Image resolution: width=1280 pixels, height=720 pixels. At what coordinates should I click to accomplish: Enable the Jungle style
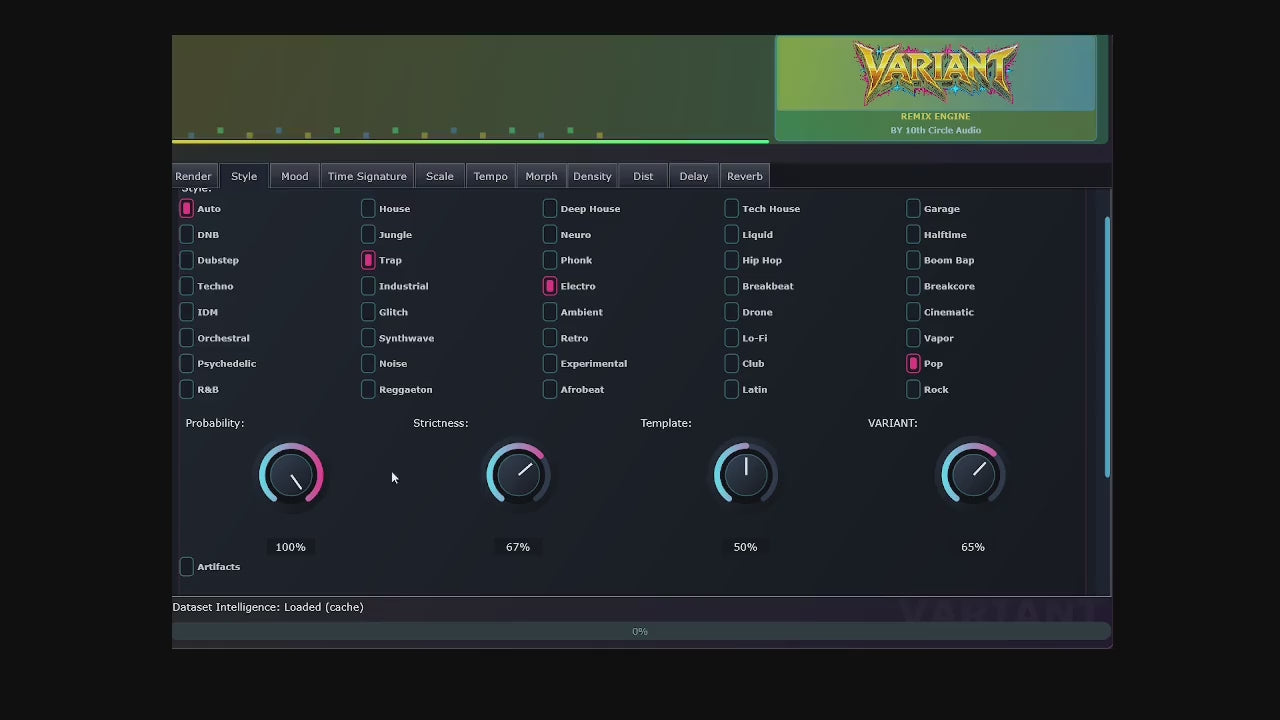[368, 234]
